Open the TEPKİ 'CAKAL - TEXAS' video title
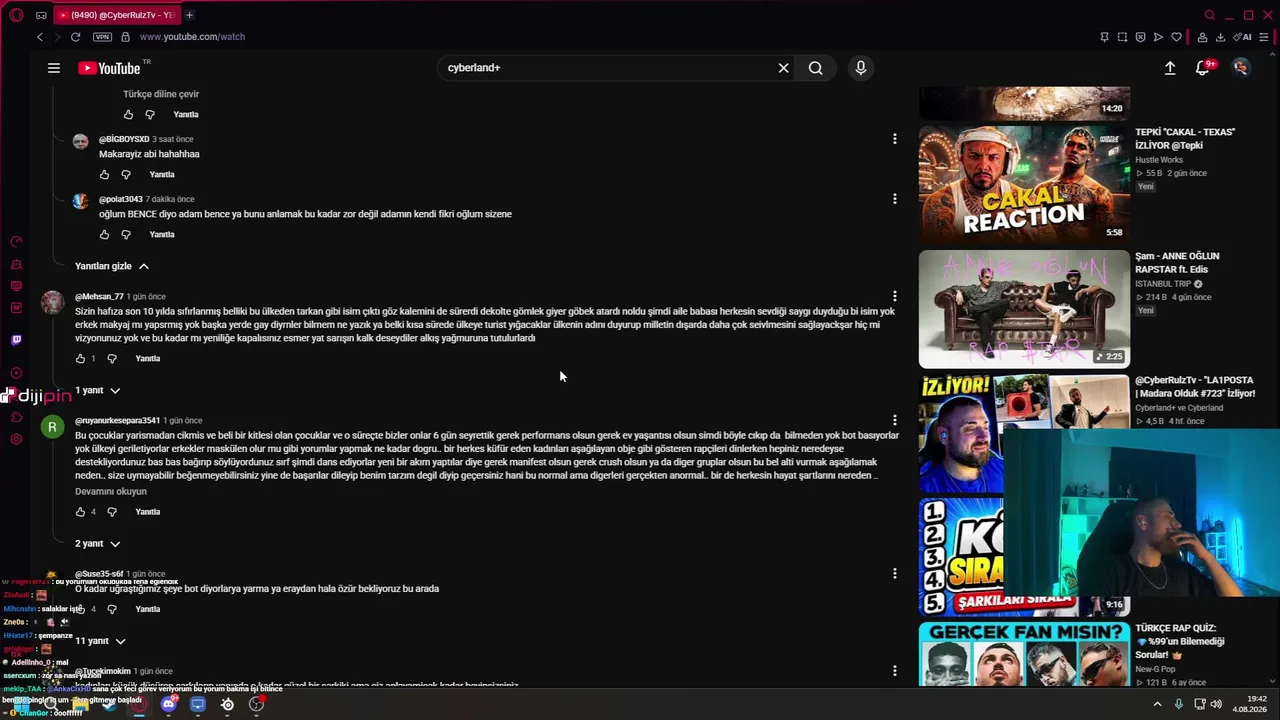 coord(1185,139)
